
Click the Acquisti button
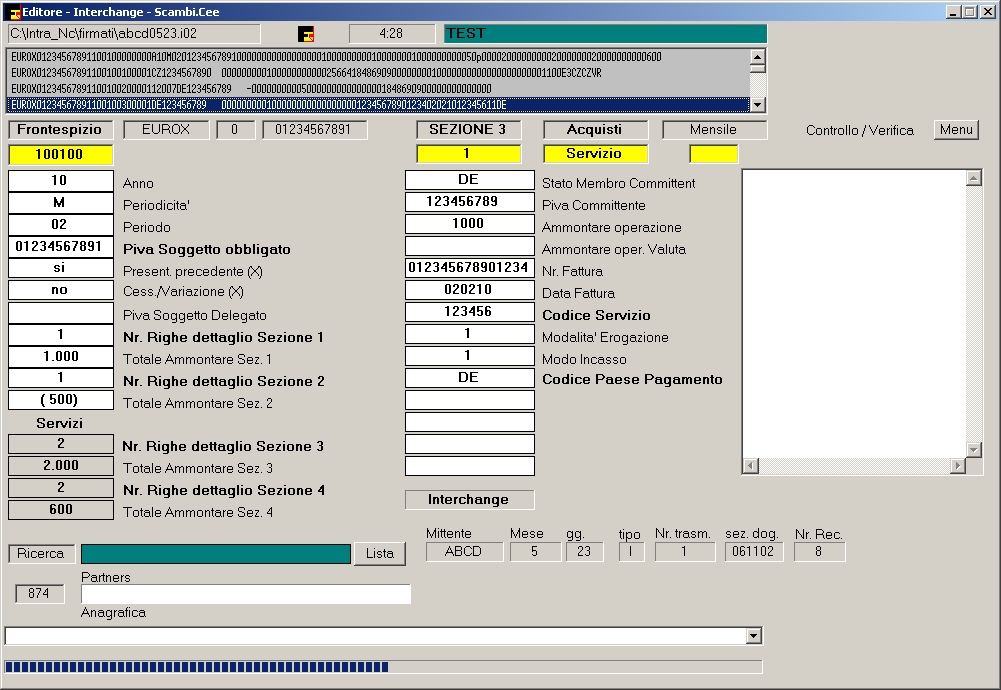595,130
